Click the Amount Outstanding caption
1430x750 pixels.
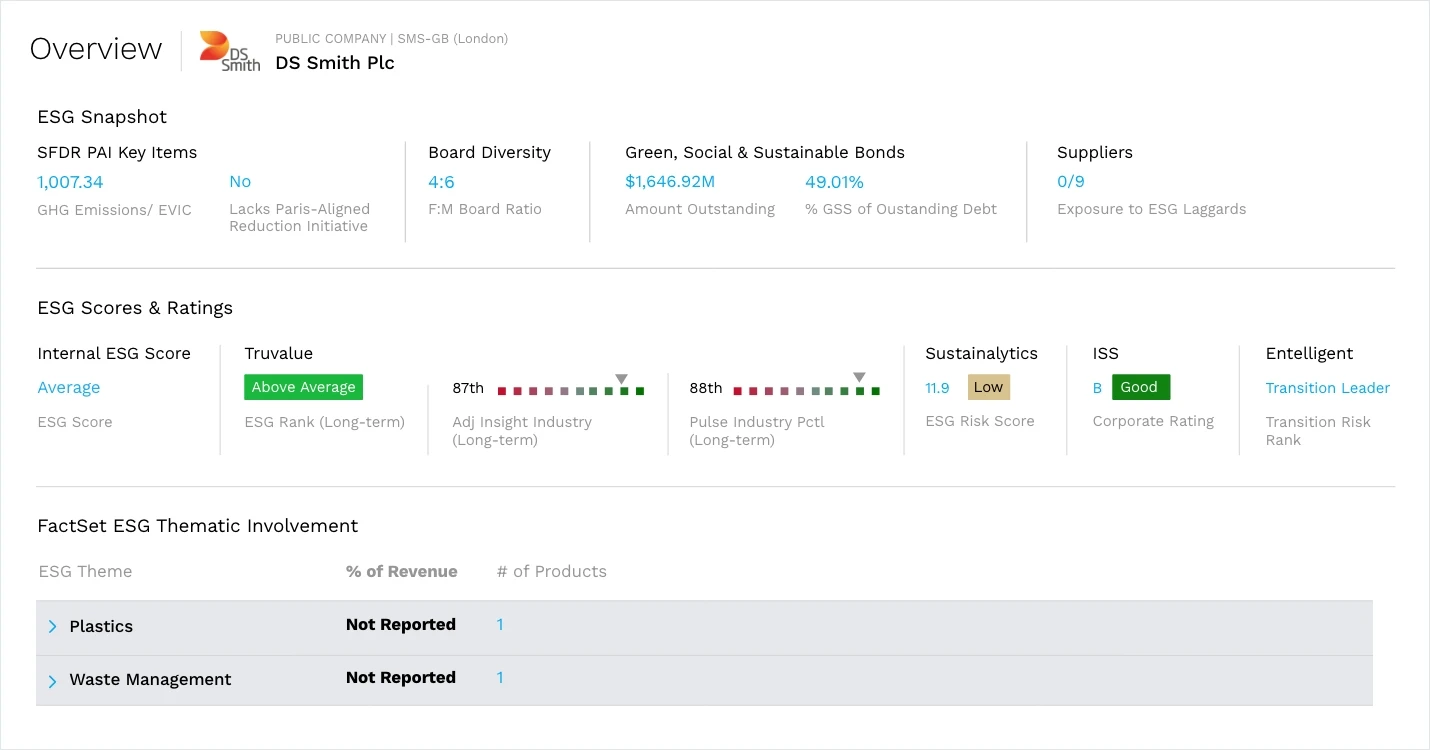point(700,210)
